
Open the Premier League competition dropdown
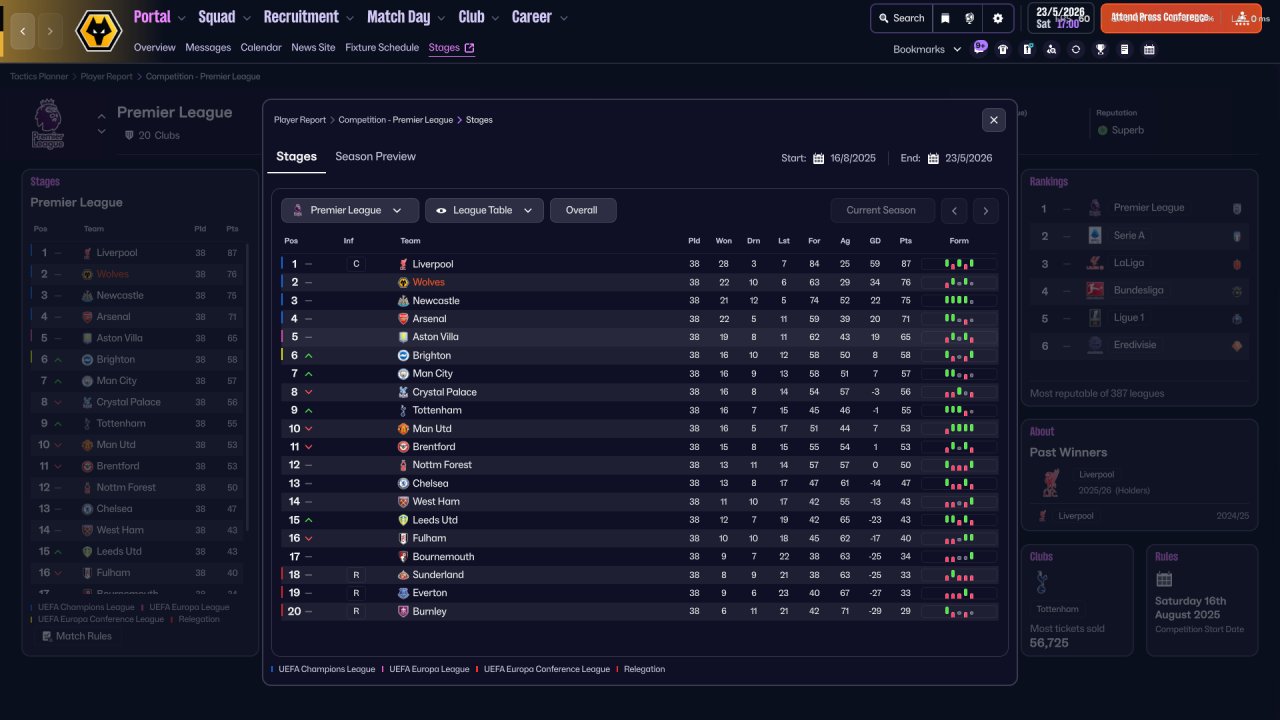350,210
